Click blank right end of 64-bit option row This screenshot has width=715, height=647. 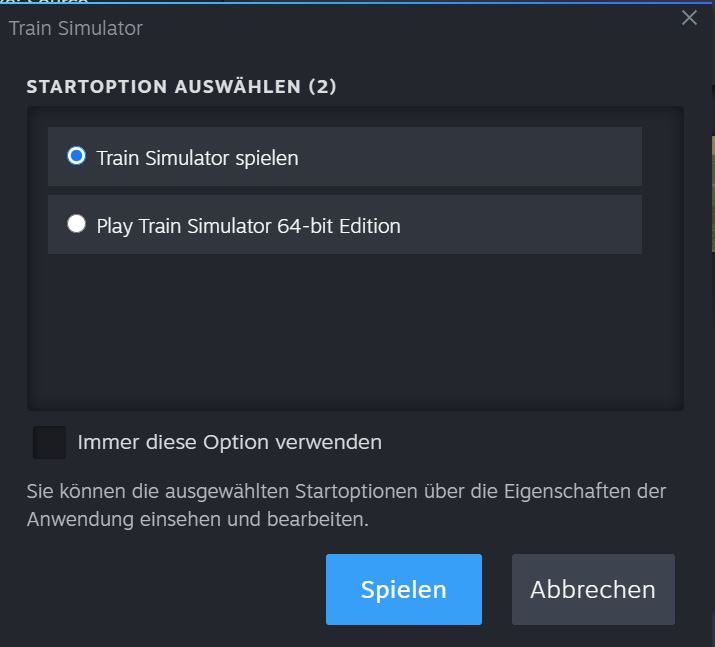[x=560, y=224]
